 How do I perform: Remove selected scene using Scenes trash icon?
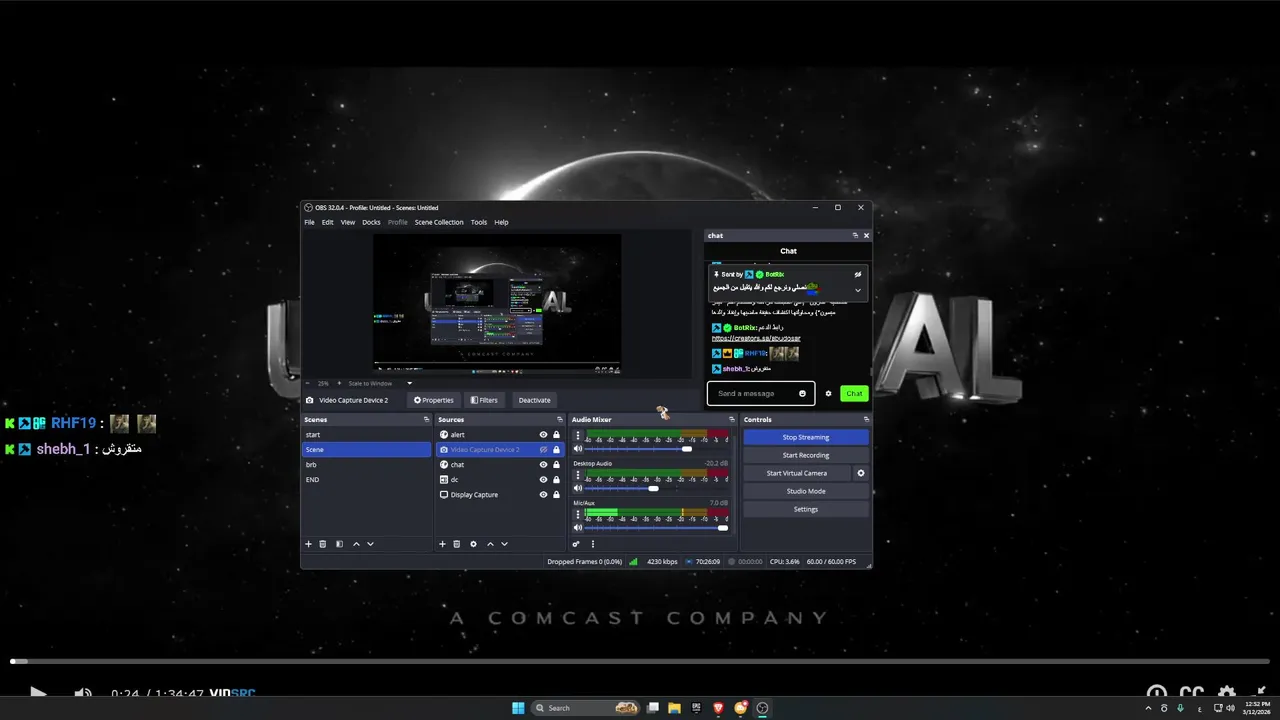click(x=323, y=544)
